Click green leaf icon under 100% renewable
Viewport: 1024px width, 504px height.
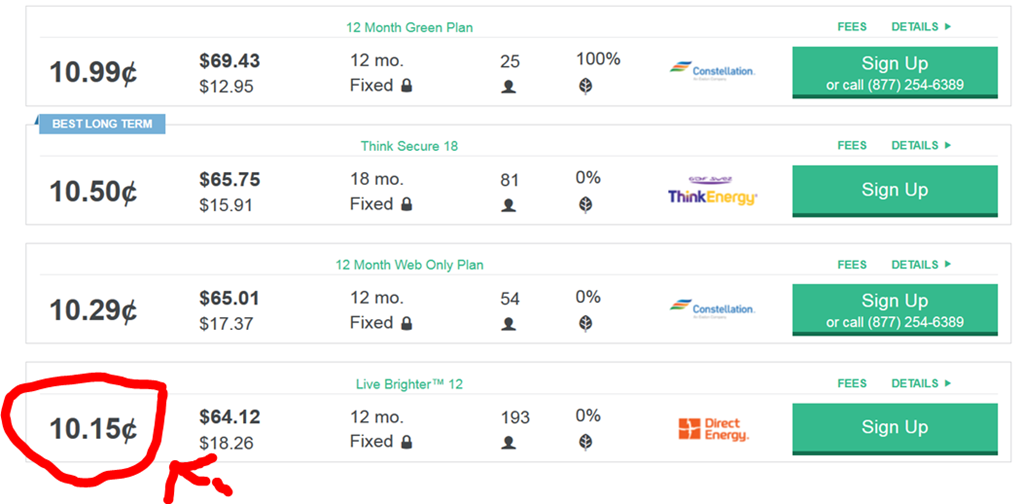click(586, 86)
